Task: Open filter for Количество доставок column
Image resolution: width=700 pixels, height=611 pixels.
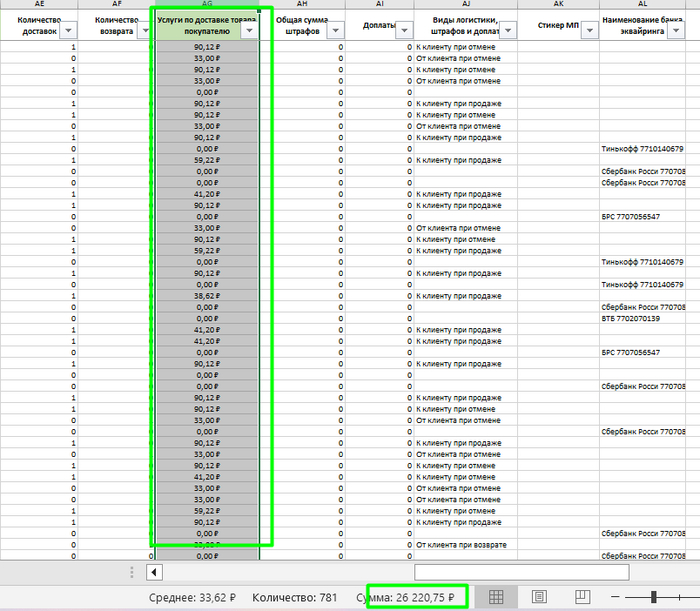Action: tap(69, 31)
